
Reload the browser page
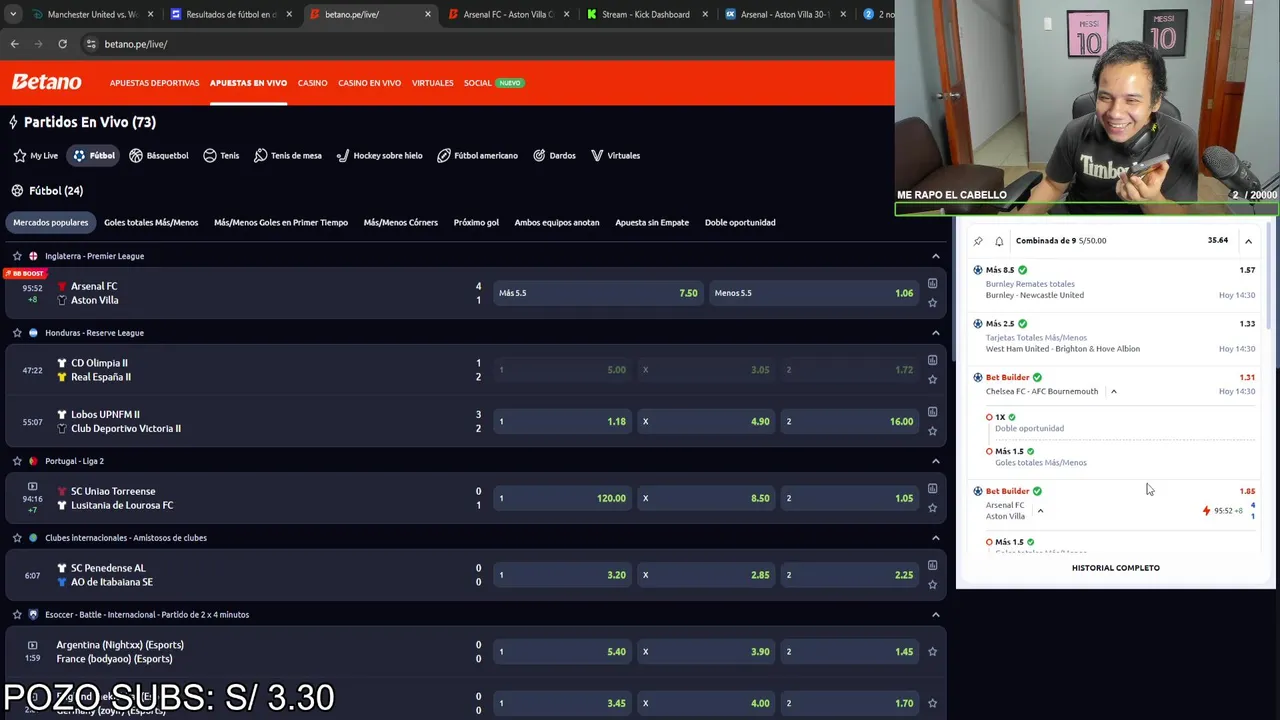pyautogui.click(x=62, y=44)
